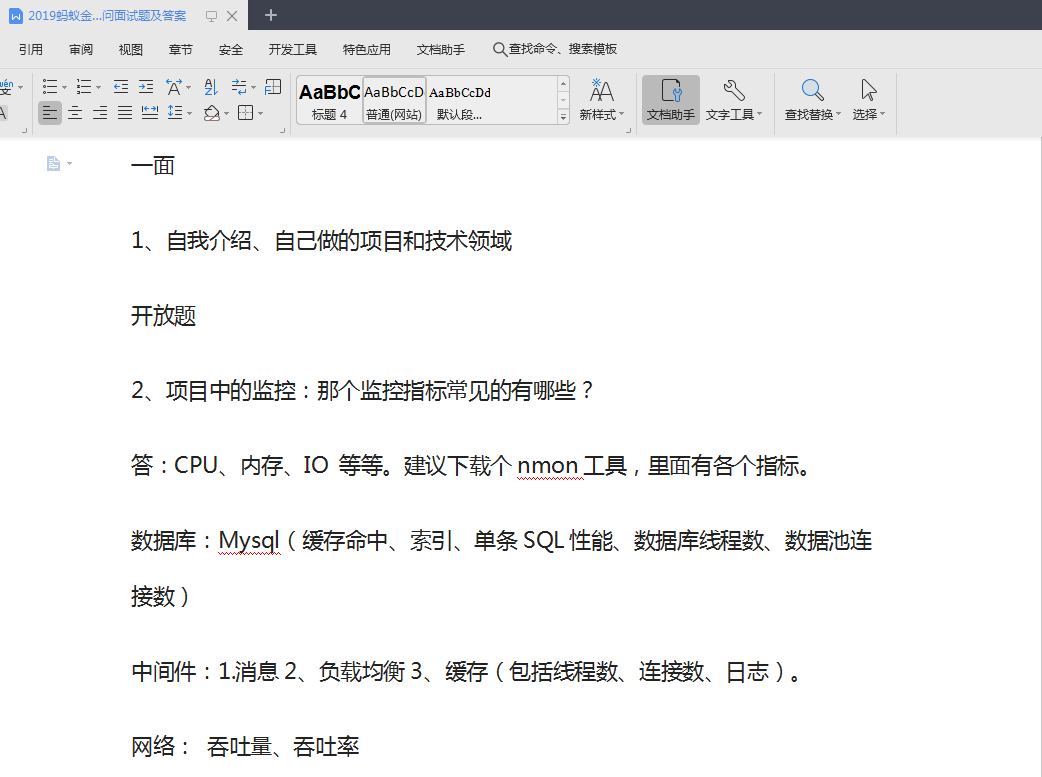The image size is (1042, 777).
Task: Open the 引用 ribbon tab
Action: [x=31, y=50]
